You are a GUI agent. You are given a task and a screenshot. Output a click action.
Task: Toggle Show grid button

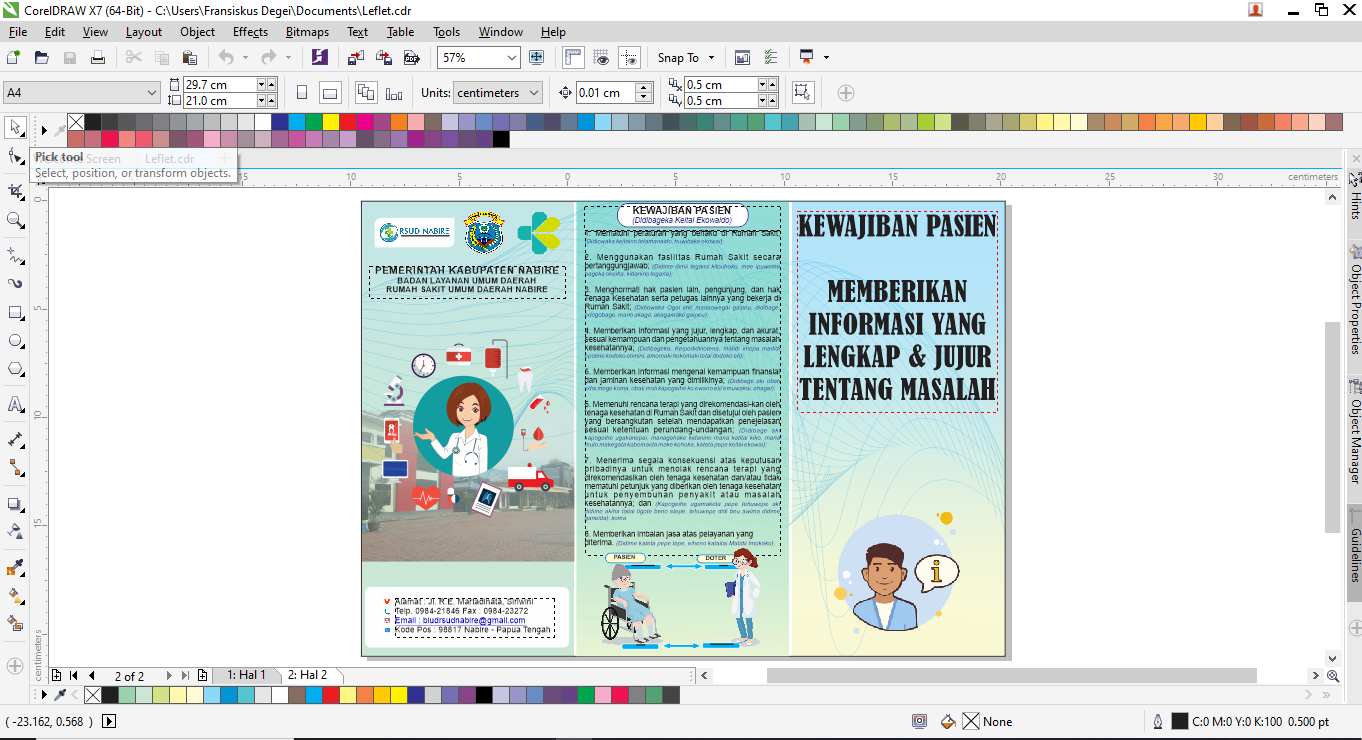pyautogui.click(x=601, y=58)
